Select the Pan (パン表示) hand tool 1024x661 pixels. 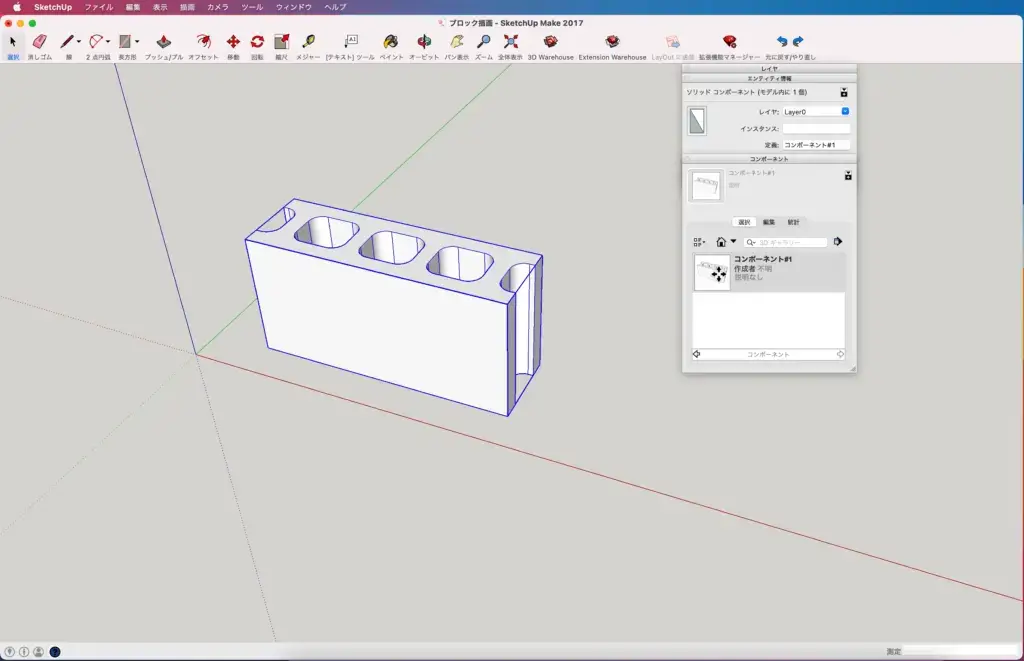point(456,42)
